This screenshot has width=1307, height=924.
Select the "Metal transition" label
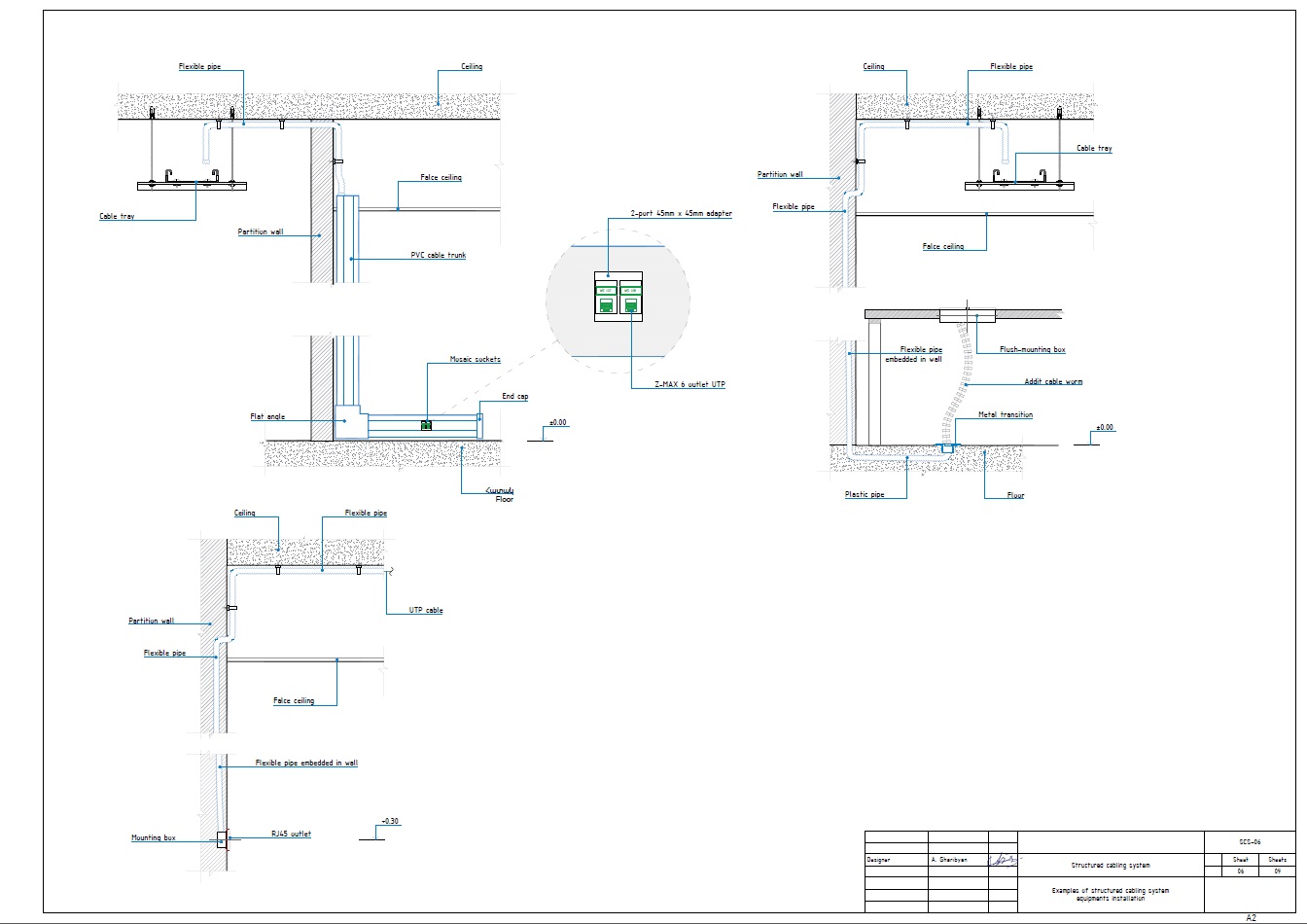coord(1006,415)
